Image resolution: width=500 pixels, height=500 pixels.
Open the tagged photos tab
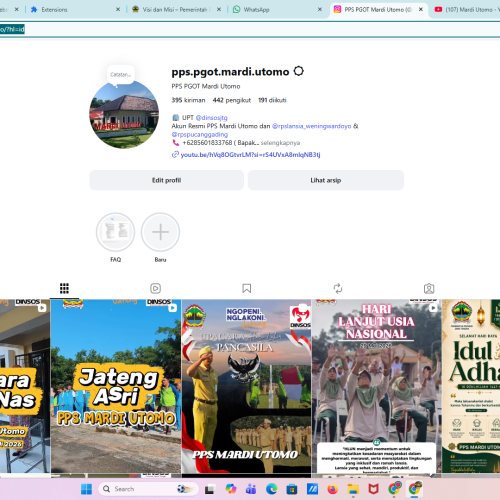point(429,288)
